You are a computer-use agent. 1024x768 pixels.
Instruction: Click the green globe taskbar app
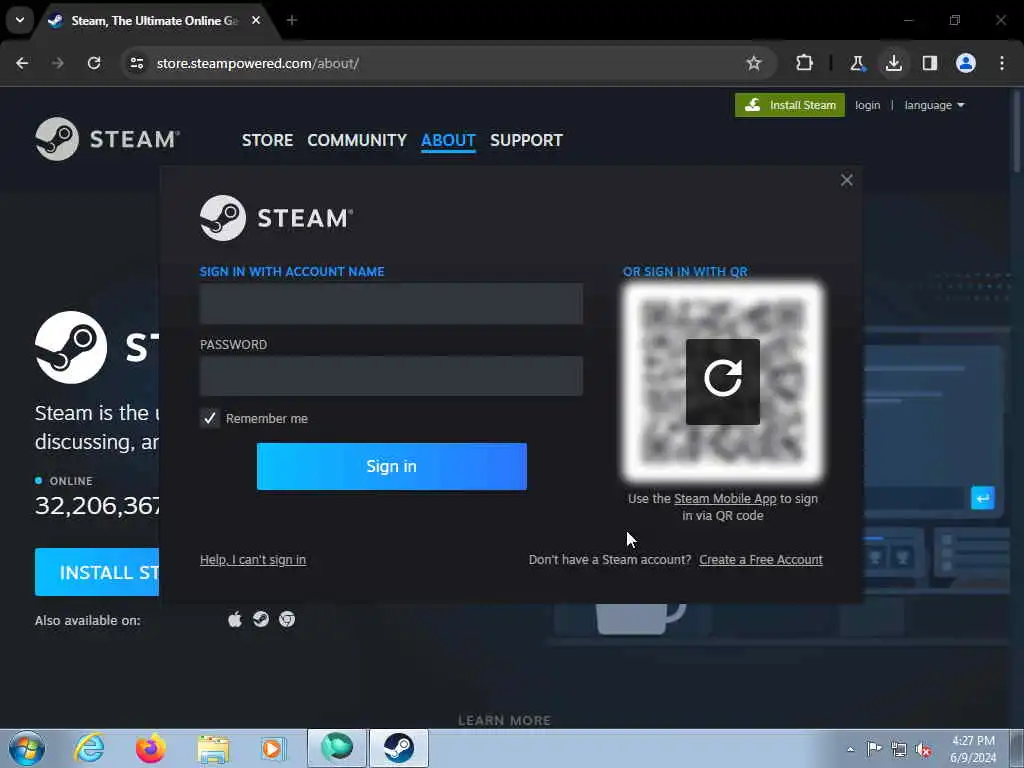pyautogui.click(x=337, y=748)
